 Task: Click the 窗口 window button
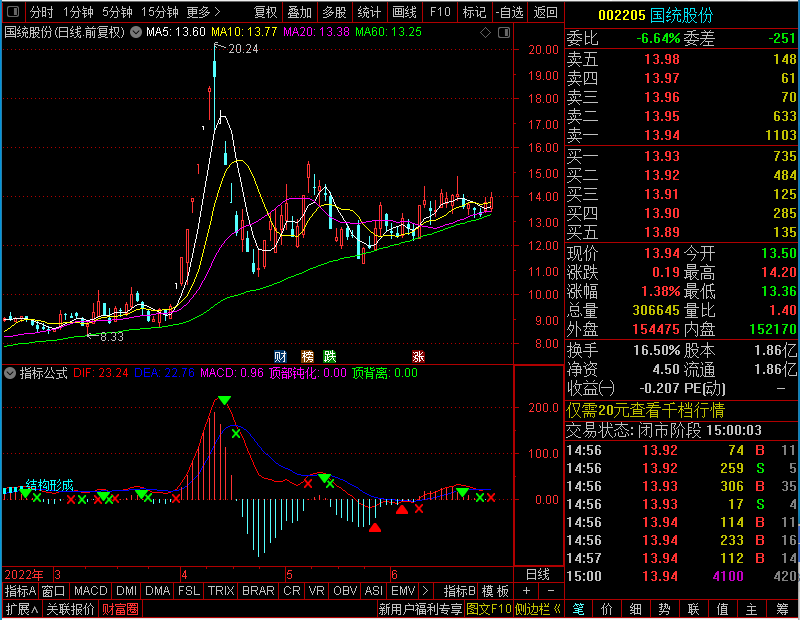(54, 591)
